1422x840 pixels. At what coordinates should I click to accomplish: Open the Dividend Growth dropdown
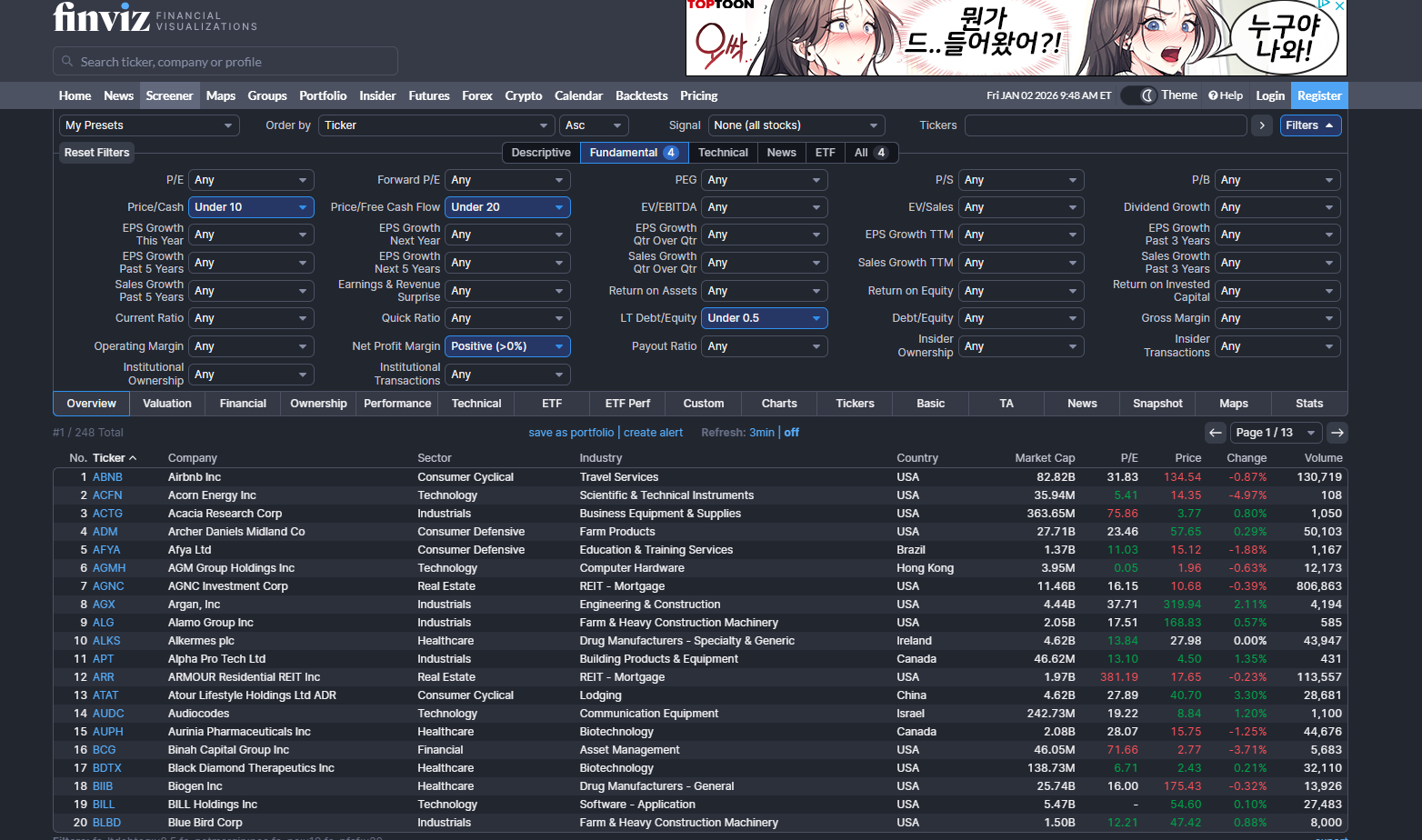pyautogui.click(x=1277, y=207)
